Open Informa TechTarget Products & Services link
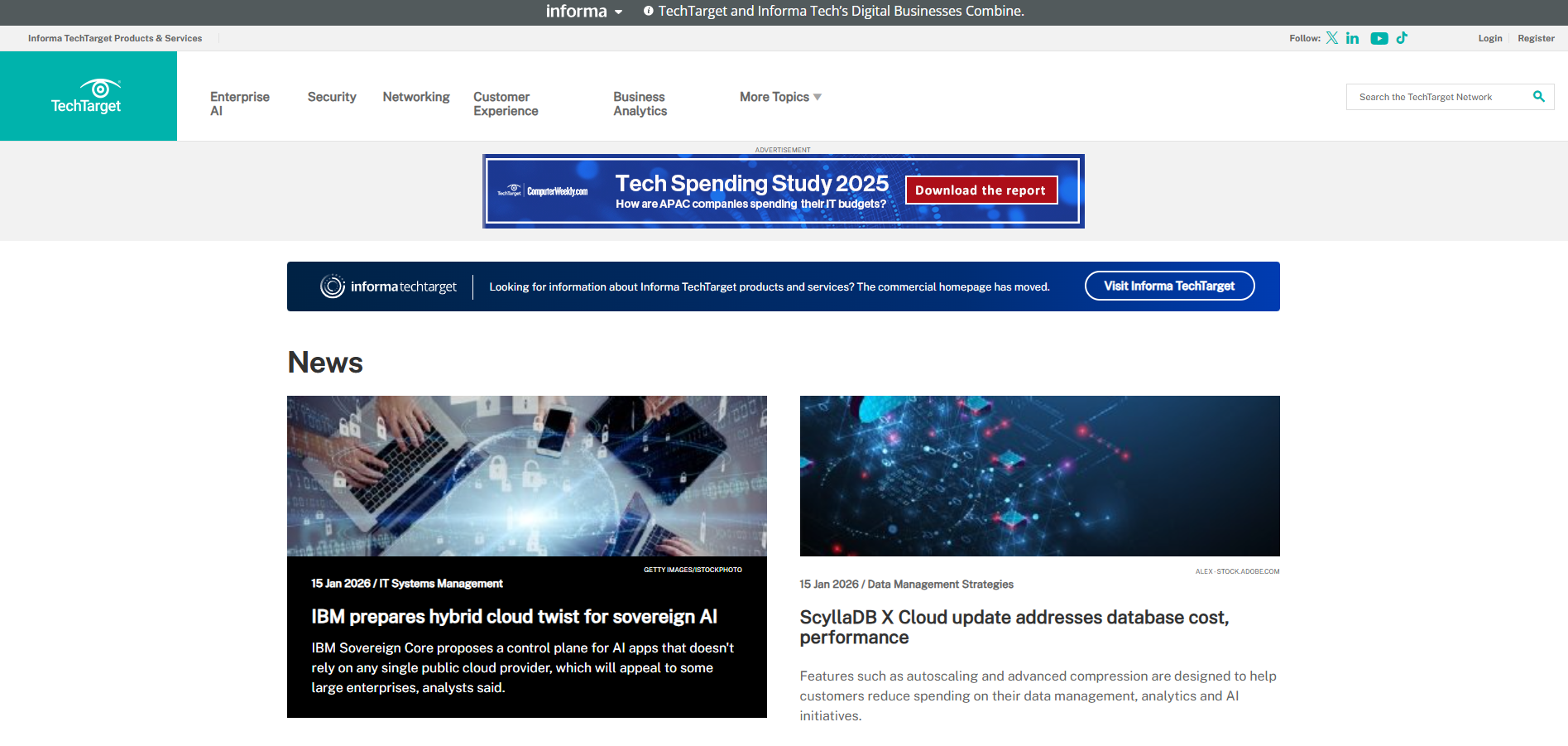 115,38
